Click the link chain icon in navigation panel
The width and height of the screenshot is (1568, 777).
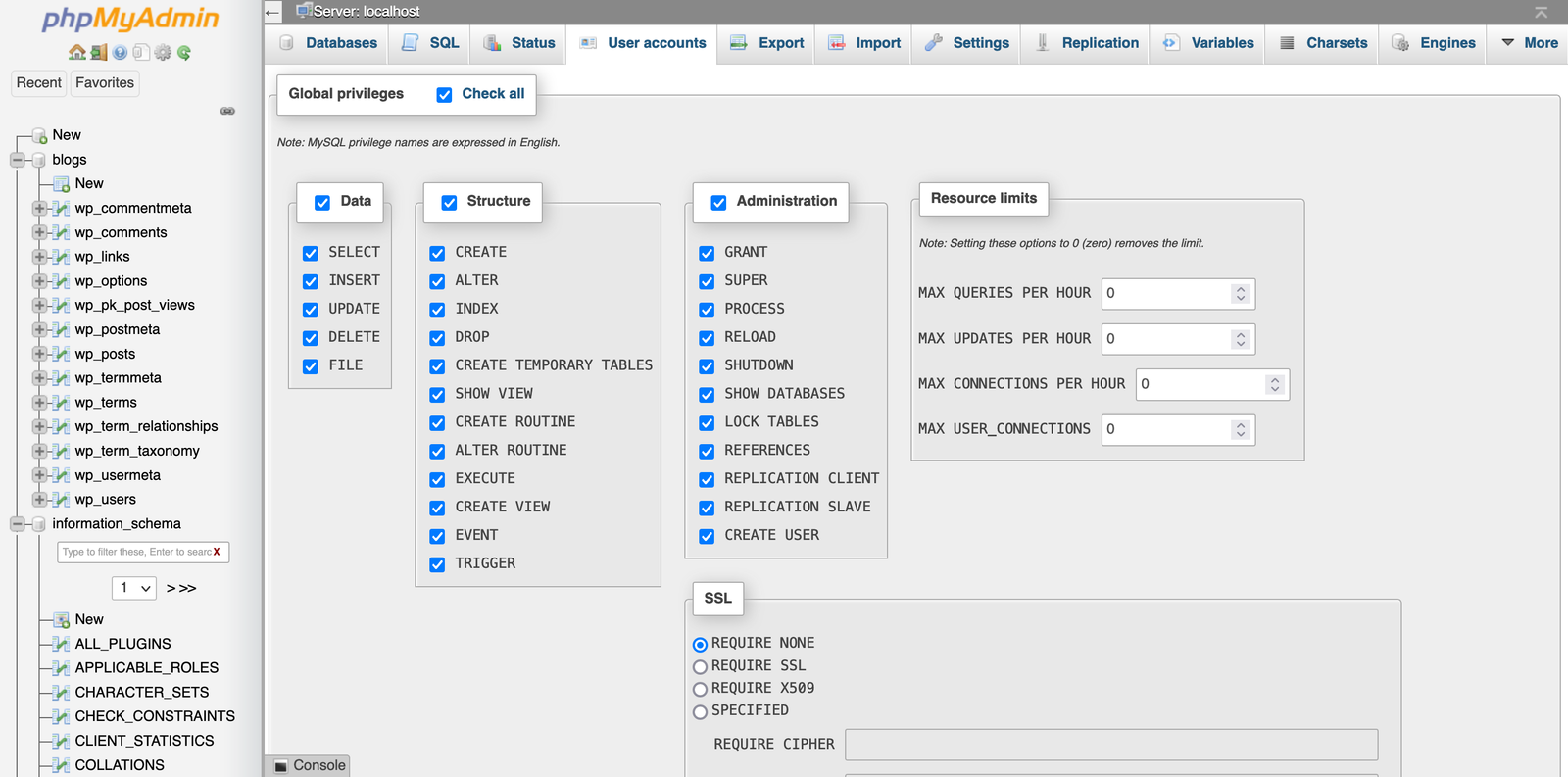point(227,111)
